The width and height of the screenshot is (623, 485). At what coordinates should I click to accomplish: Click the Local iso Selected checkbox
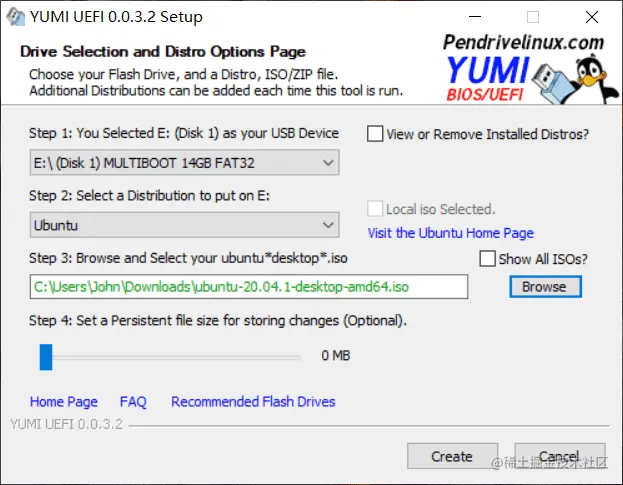[x=375, y=209]
